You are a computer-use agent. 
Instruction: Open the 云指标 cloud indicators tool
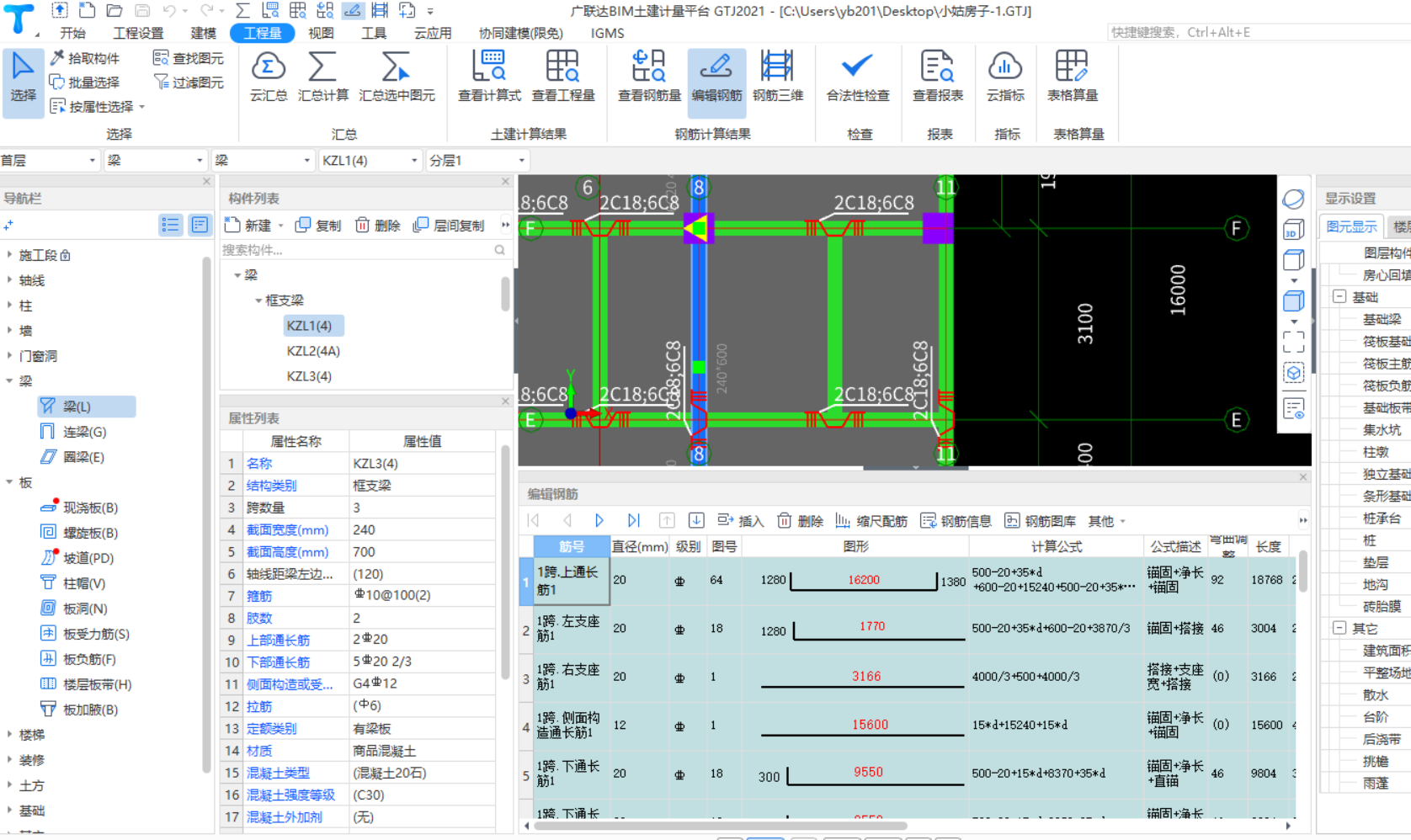point(1005,76)
